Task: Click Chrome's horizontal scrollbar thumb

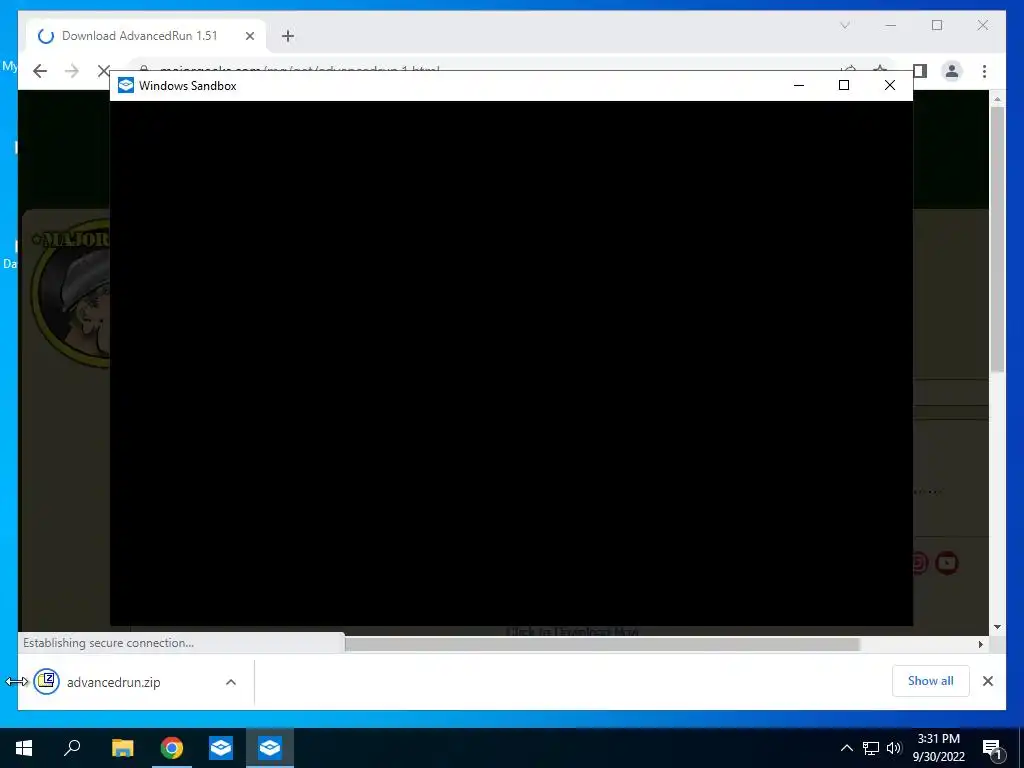Action: [x=602, y=644]
